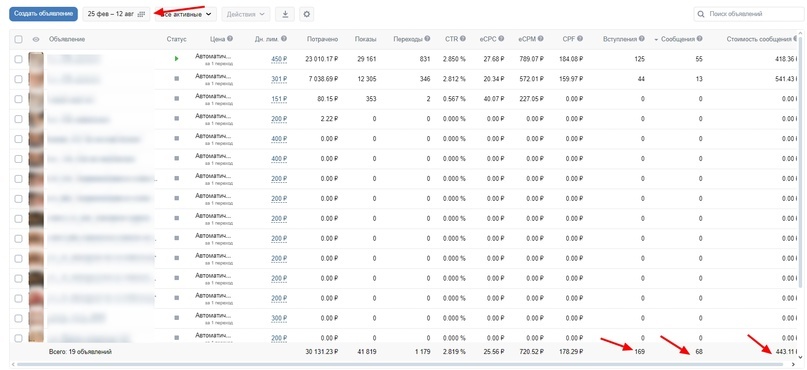Click the 450 ₽ daily limit link
This screenshot has width=807, height=370.
click(279, 59)
